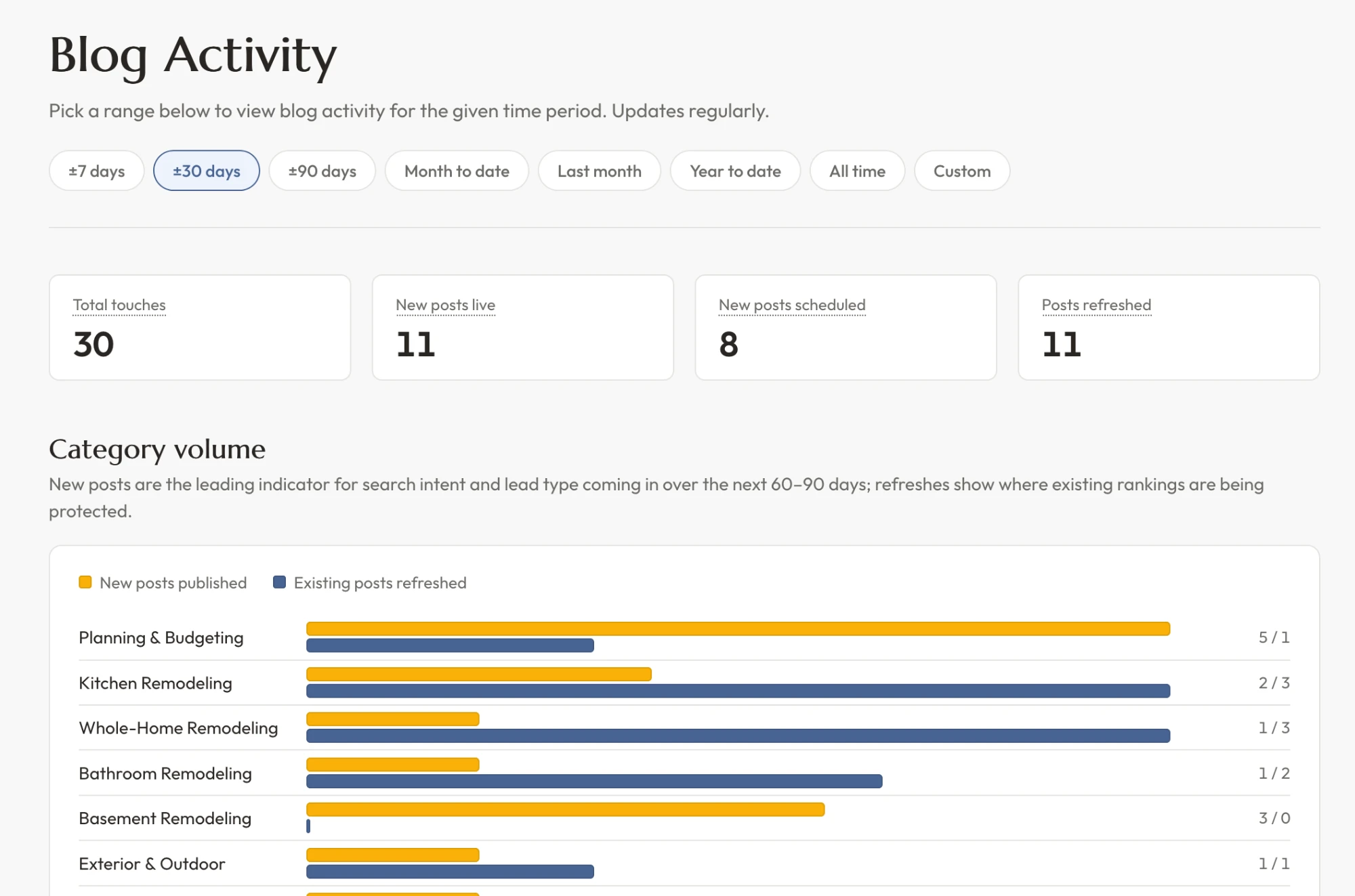Screen dimensions: 1355x896
Task: Click the New posts scheduled value 8
Action: click(x=728, y=344)
